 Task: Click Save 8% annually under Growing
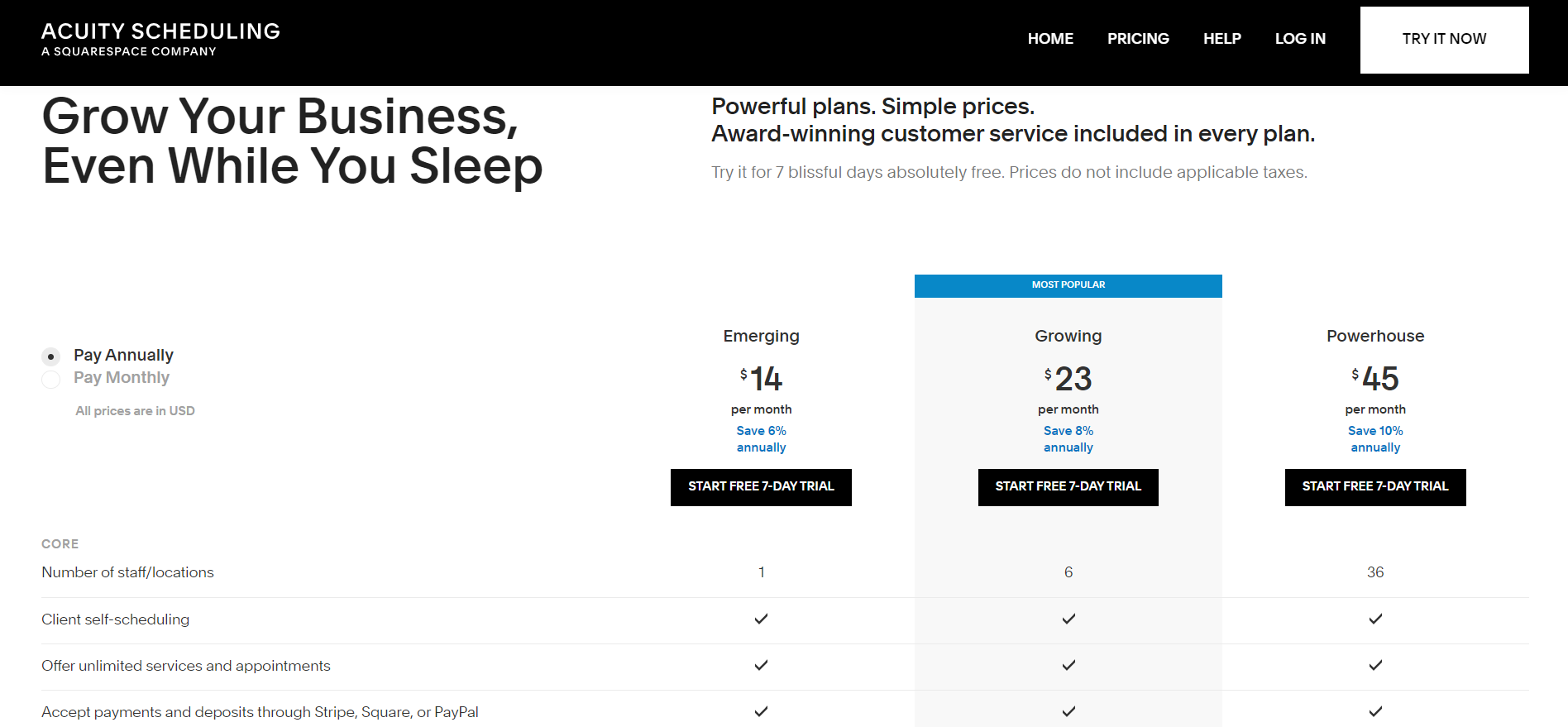click(1068, 439)
